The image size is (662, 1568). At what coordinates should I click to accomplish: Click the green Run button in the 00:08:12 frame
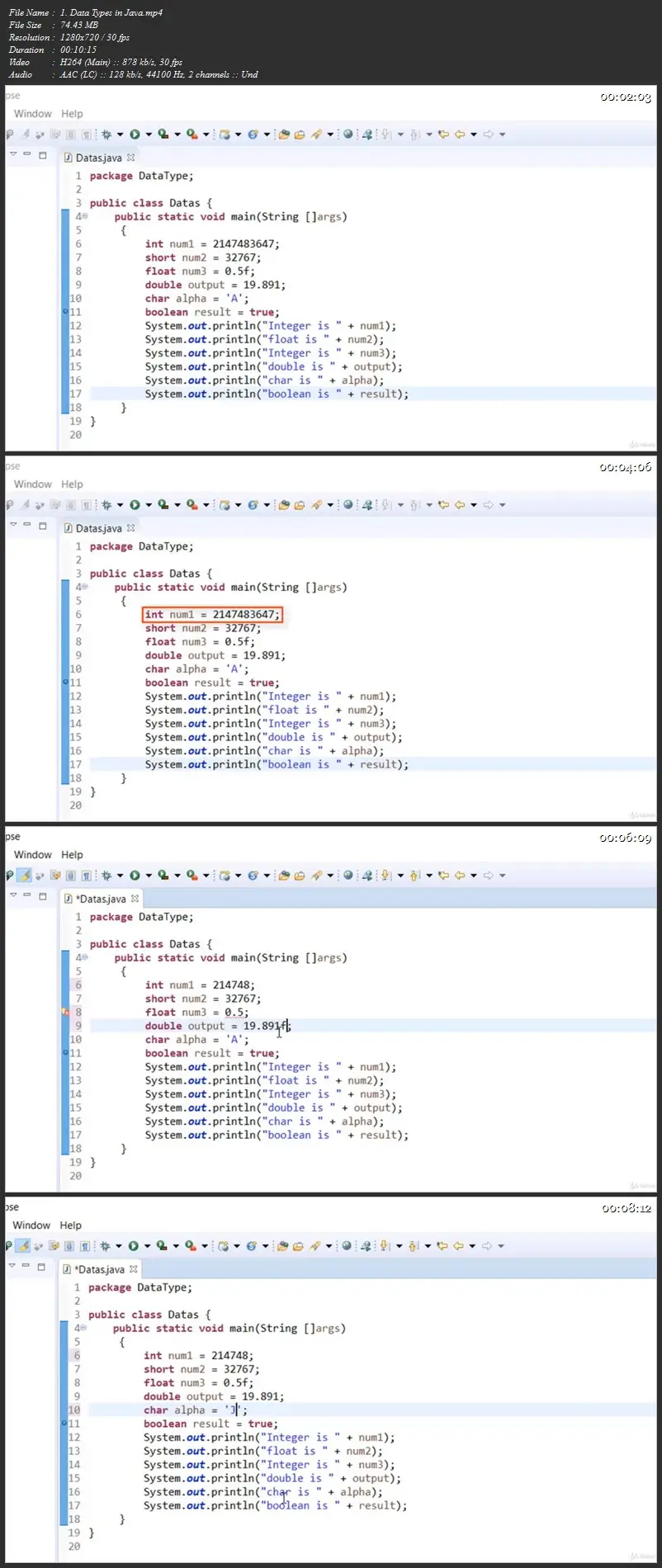133,1245
